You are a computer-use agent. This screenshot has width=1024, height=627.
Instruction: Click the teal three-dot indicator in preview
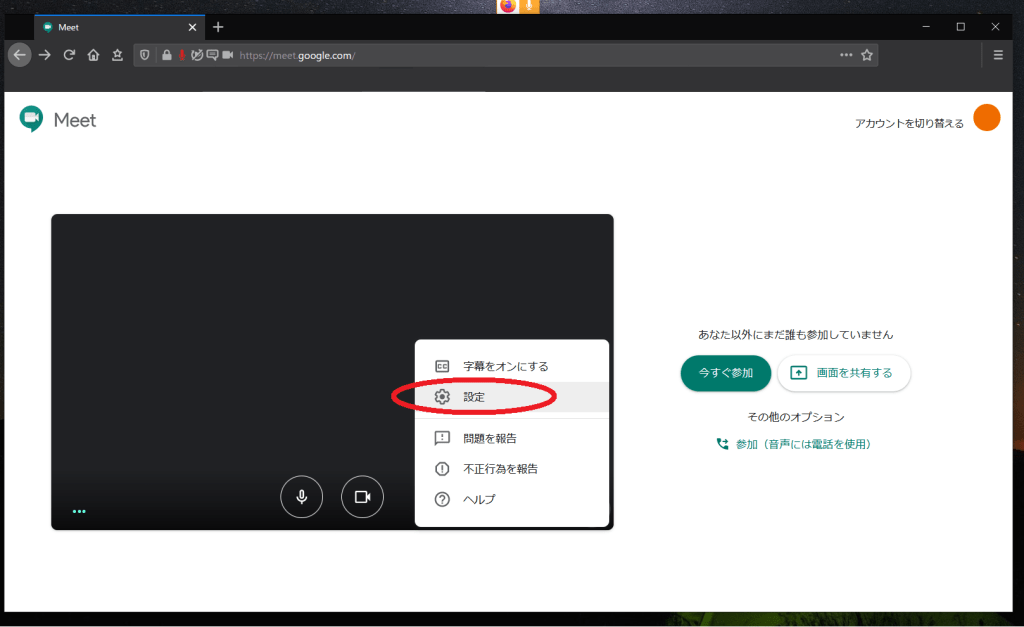[x=79, y=511]
